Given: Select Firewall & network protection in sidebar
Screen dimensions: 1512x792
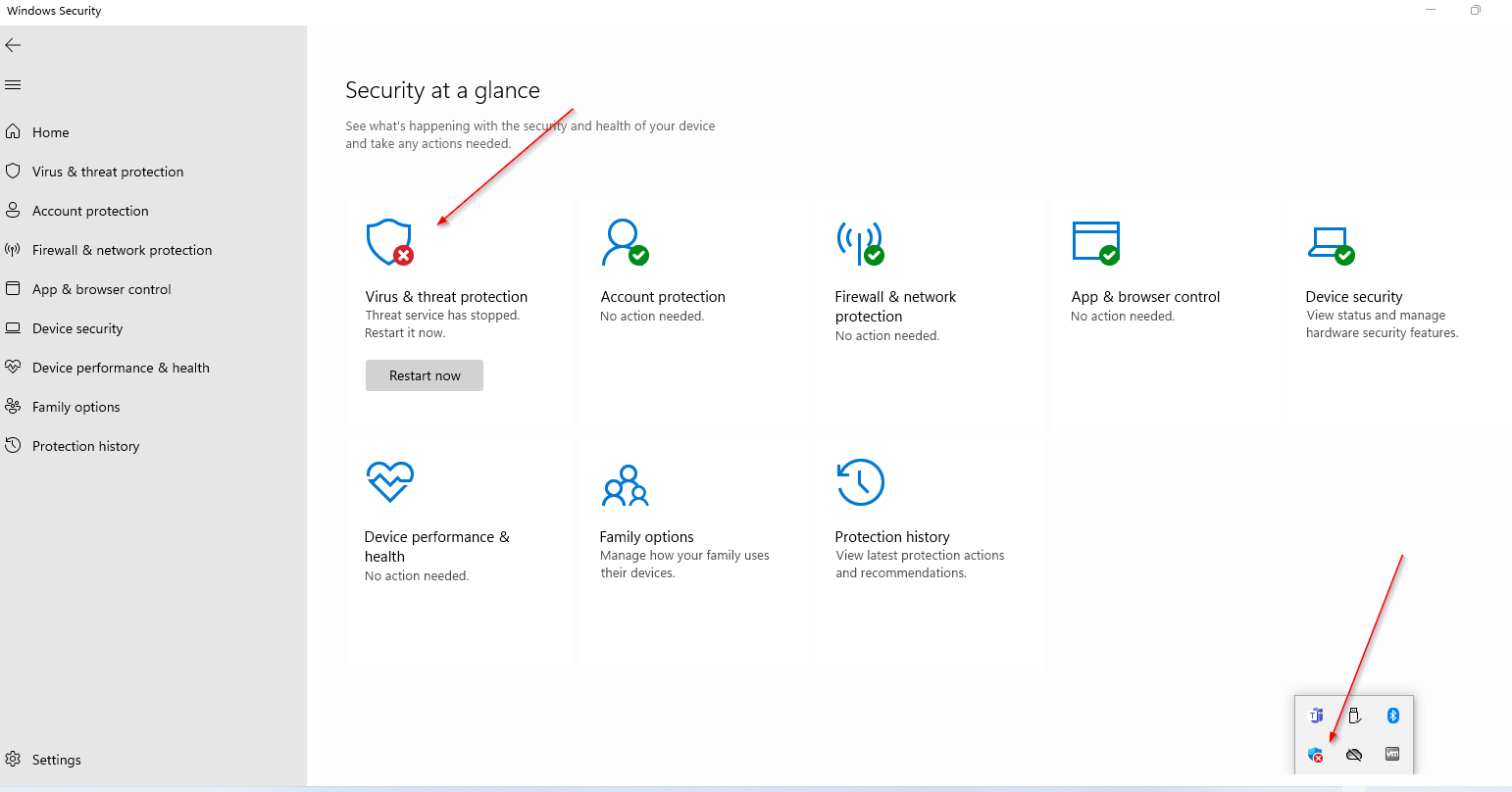Looking at the screenshot, I should (x=122, y=250).
